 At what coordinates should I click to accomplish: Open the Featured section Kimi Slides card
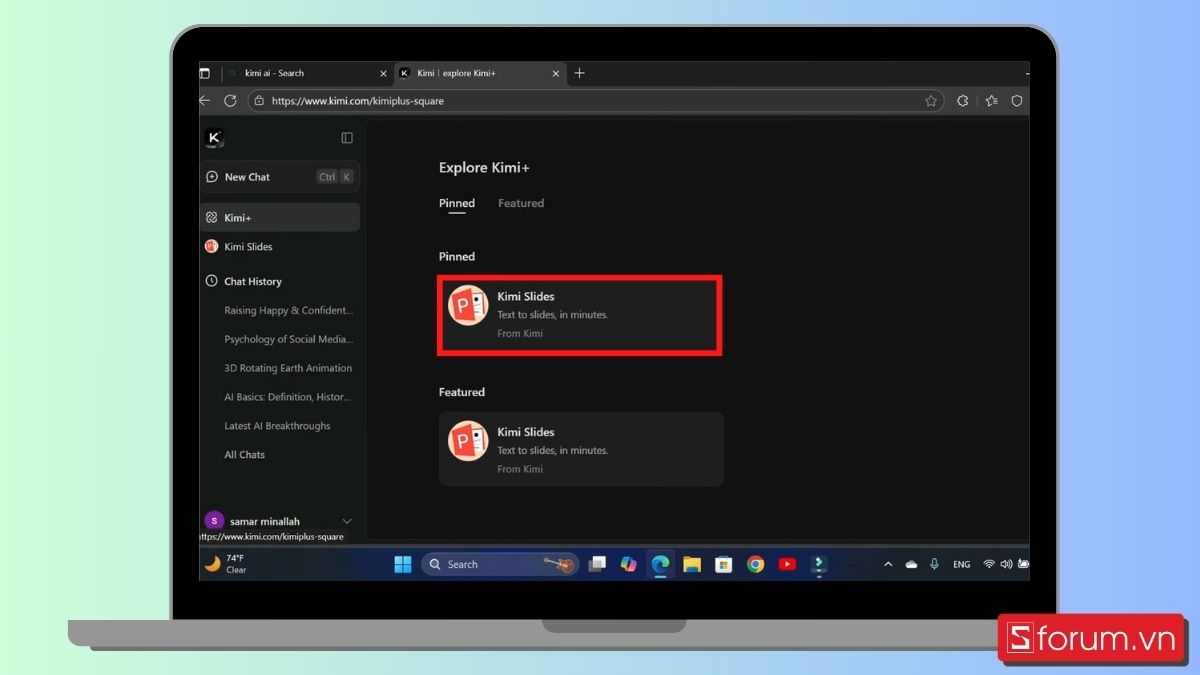click(581, 449)
